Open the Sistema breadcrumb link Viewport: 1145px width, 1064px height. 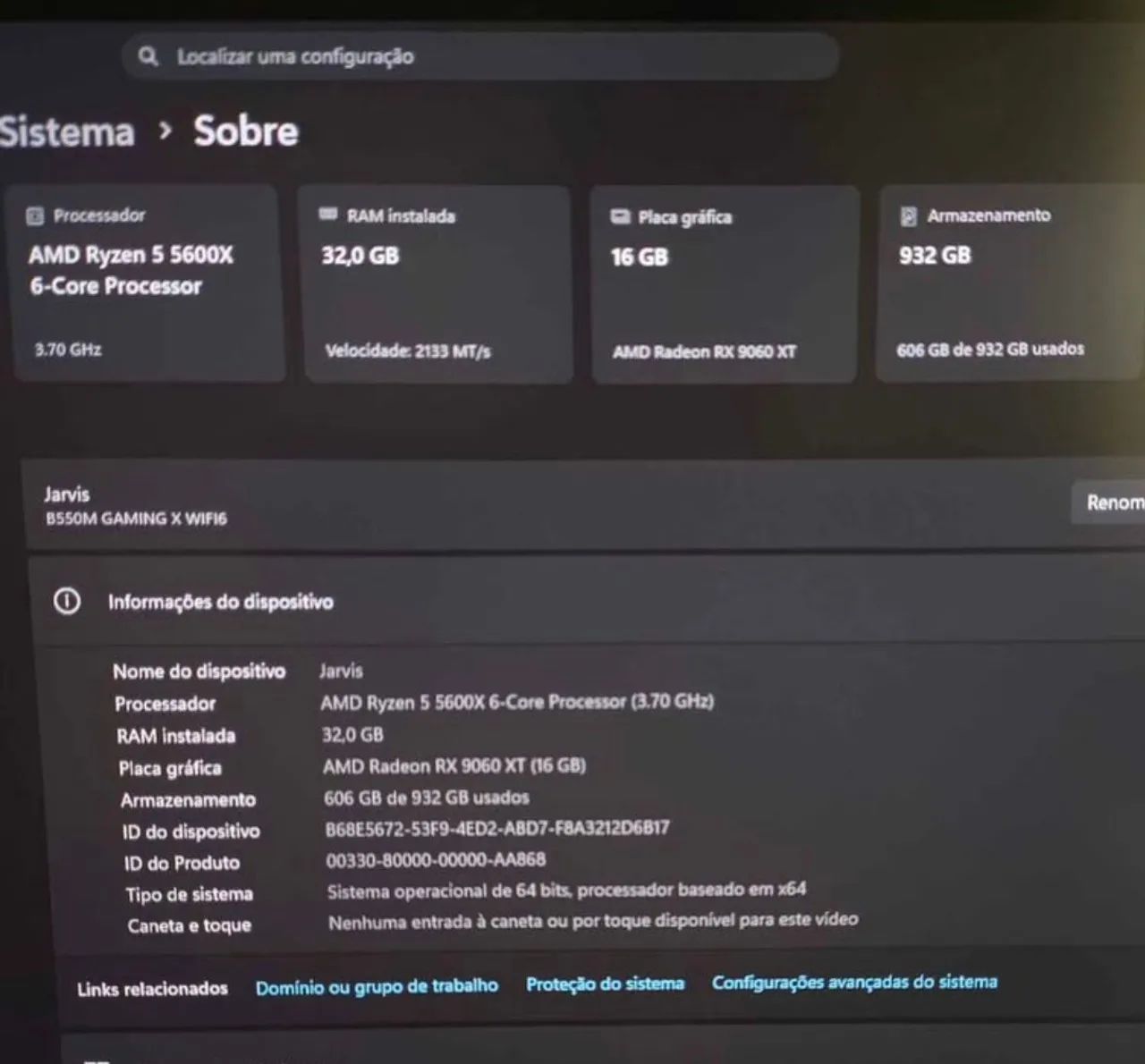[x=67, y=132]
